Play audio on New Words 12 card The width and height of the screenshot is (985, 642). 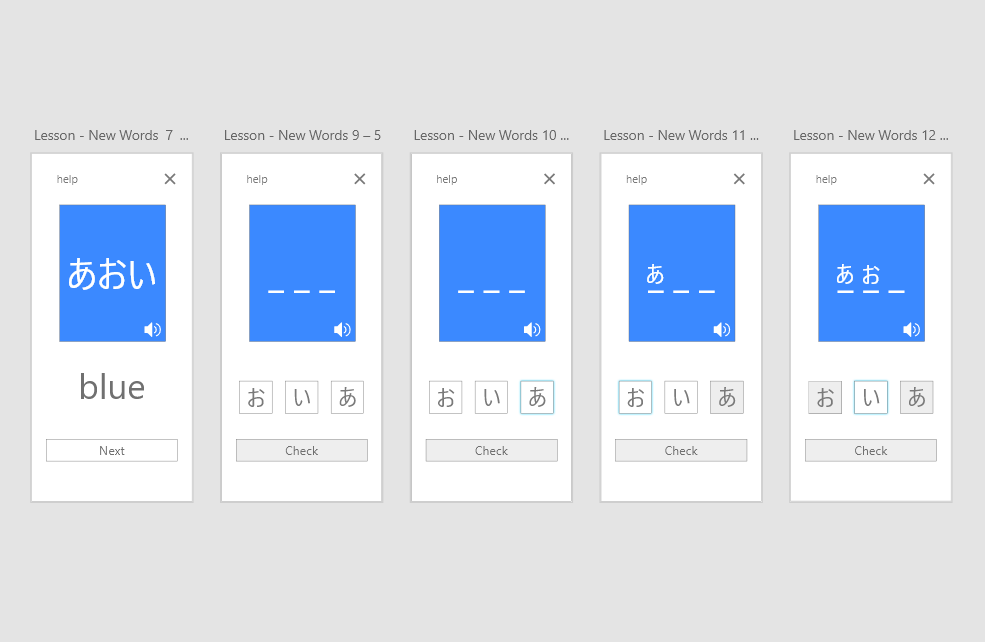[912, 329]
